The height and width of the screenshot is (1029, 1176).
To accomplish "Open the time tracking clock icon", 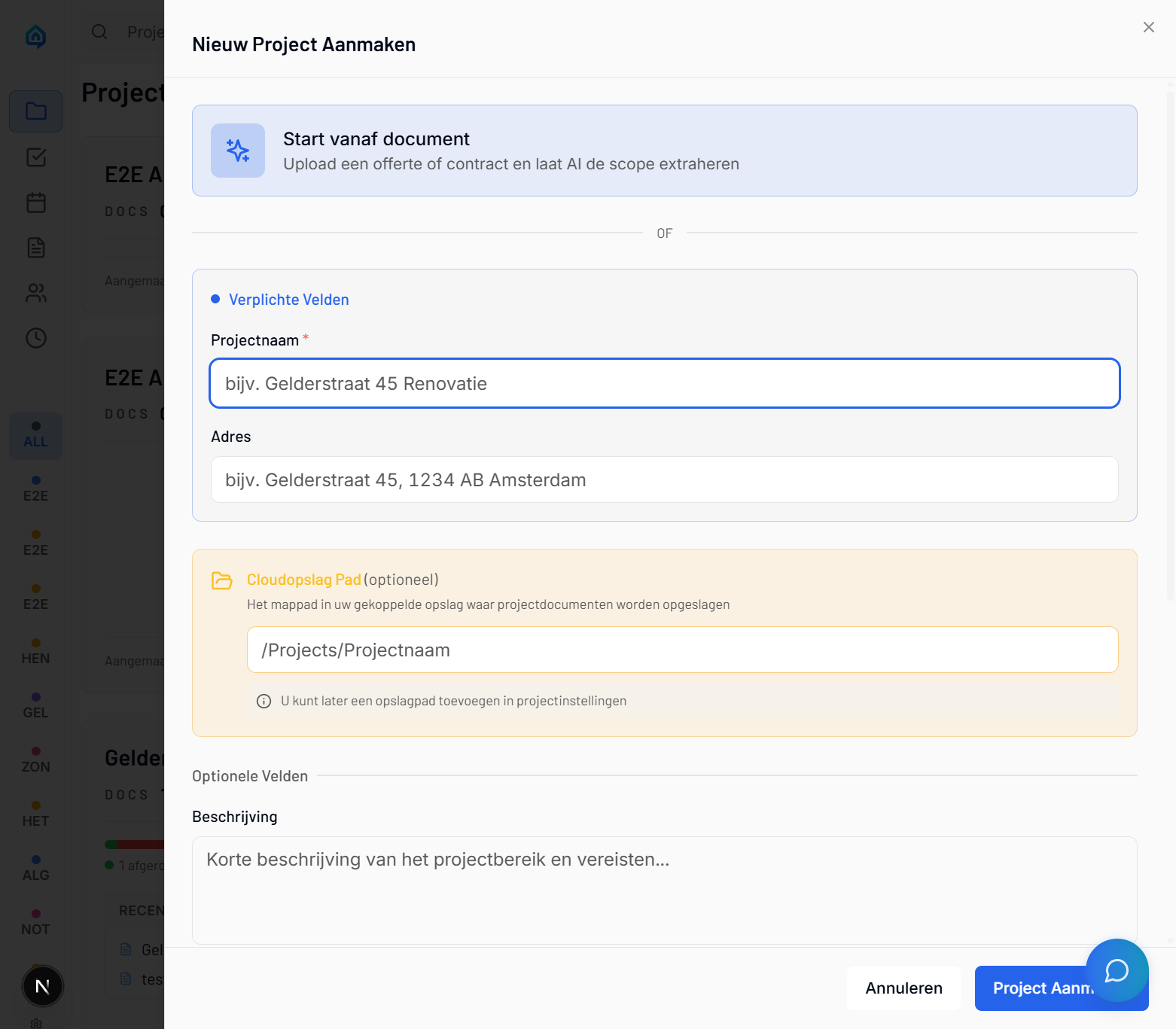I will pyautogui.click(x=36, y=338).
